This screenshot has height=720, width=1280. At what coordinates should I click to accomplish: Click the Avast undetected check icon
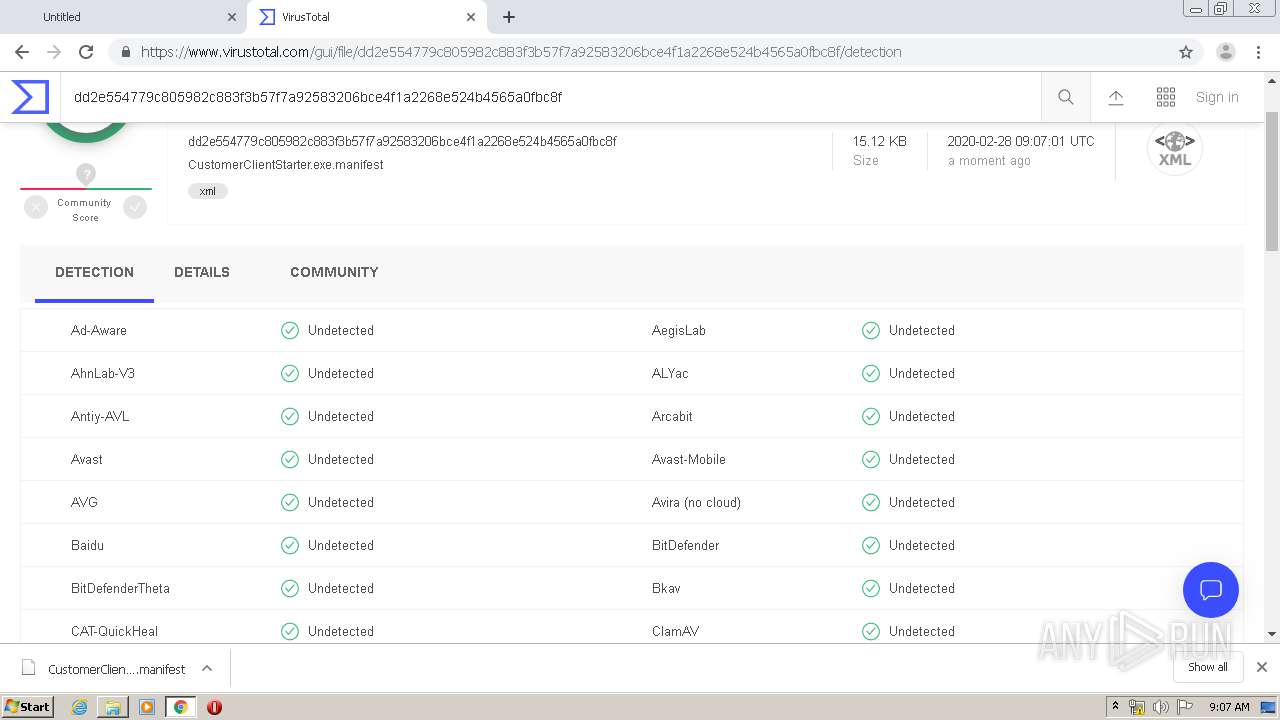pyautogui.click(x=290, y=459)
